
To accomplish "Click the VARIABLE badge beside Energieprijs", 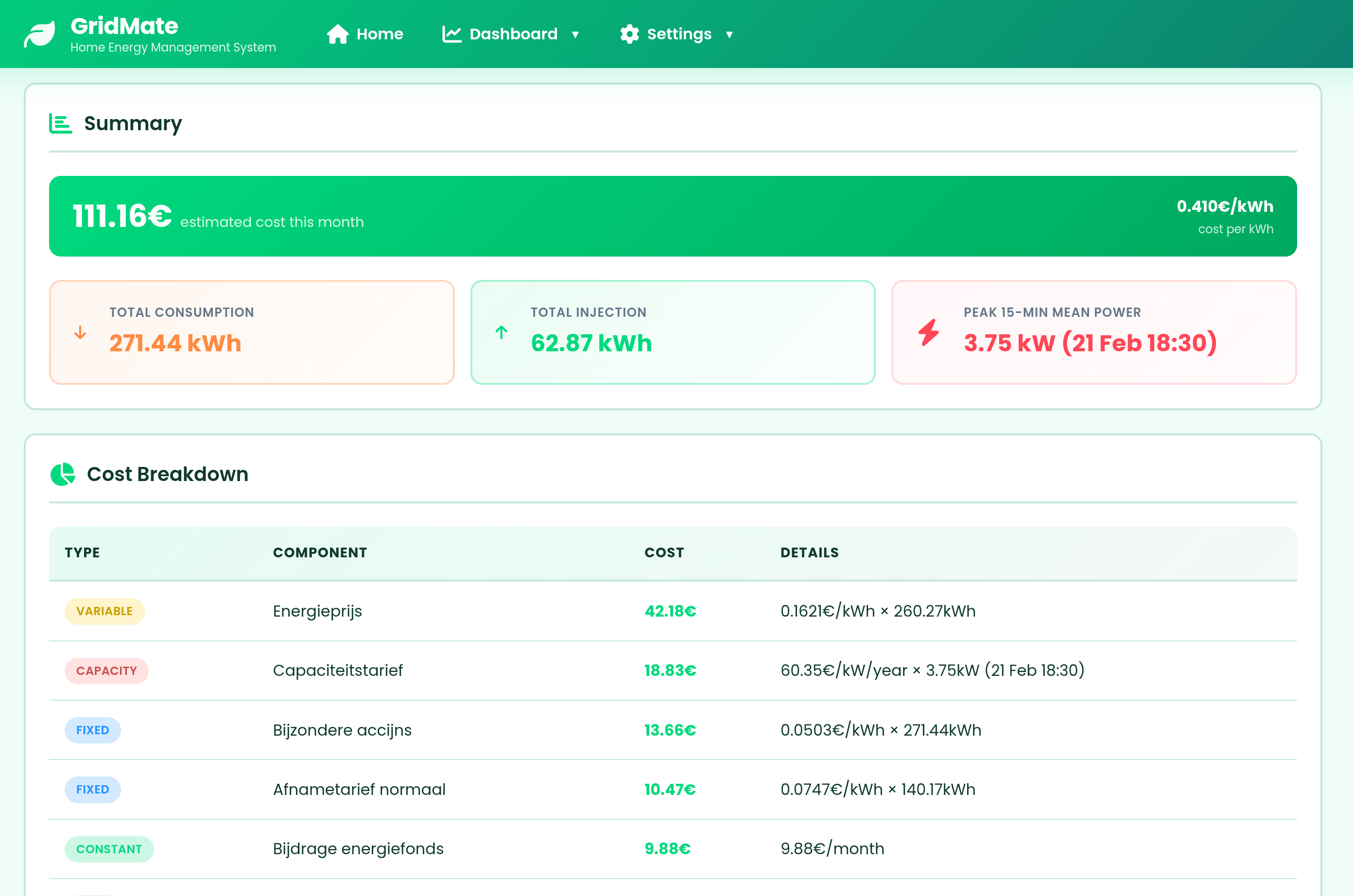I will 104,611.
